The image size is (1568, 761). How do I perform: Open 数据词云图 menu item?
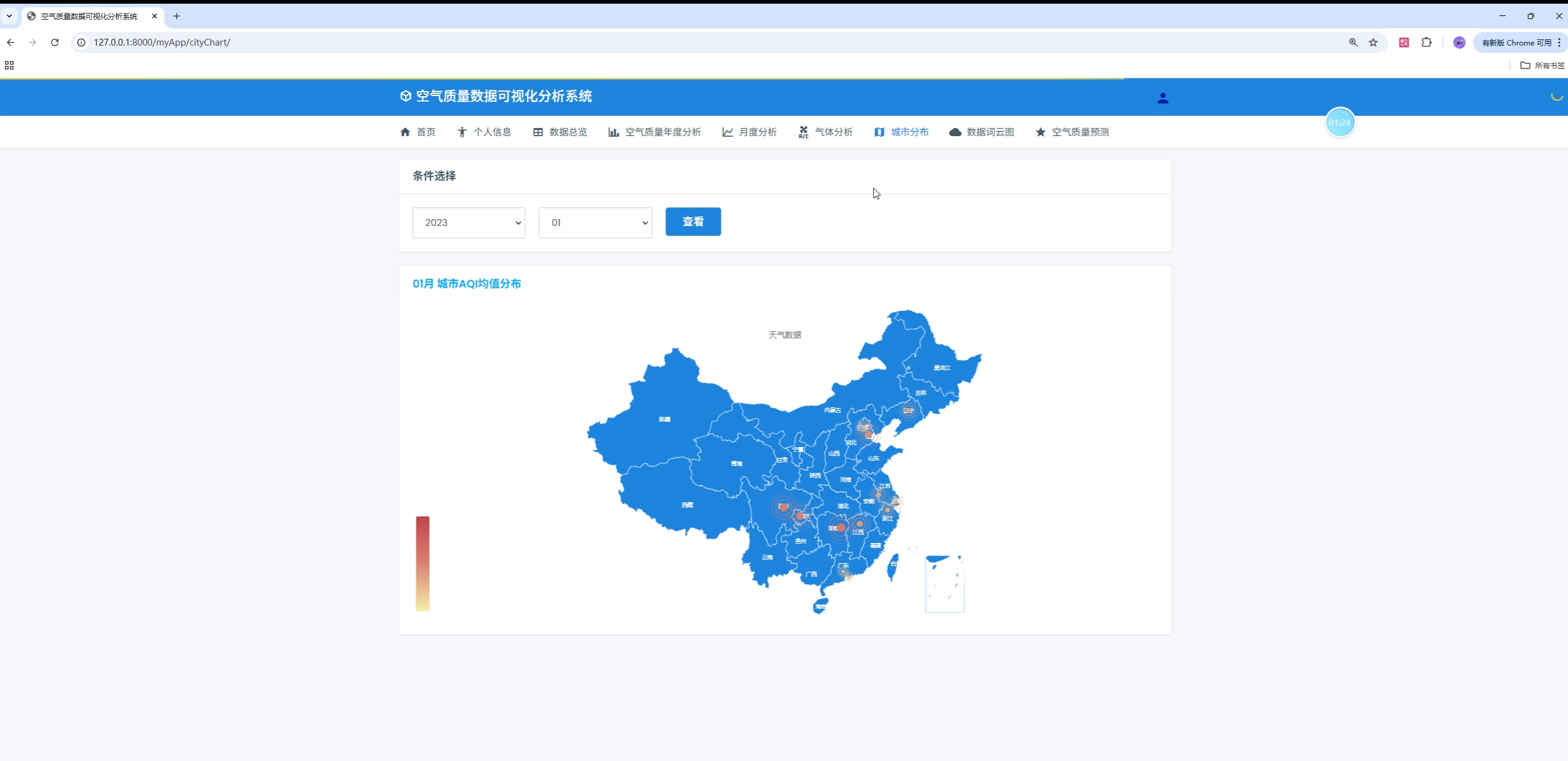tap(982, 132)
